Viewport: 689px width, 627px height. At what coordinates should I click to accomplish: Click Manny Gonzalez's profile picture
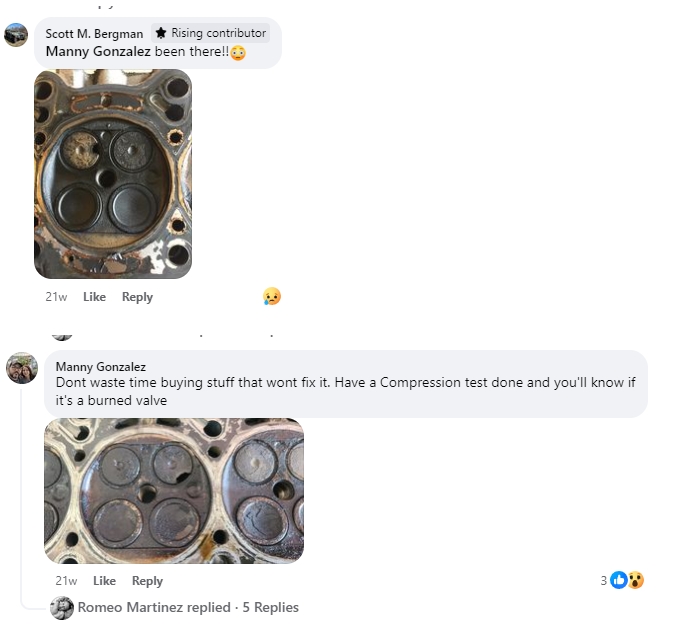click(22, 368)
